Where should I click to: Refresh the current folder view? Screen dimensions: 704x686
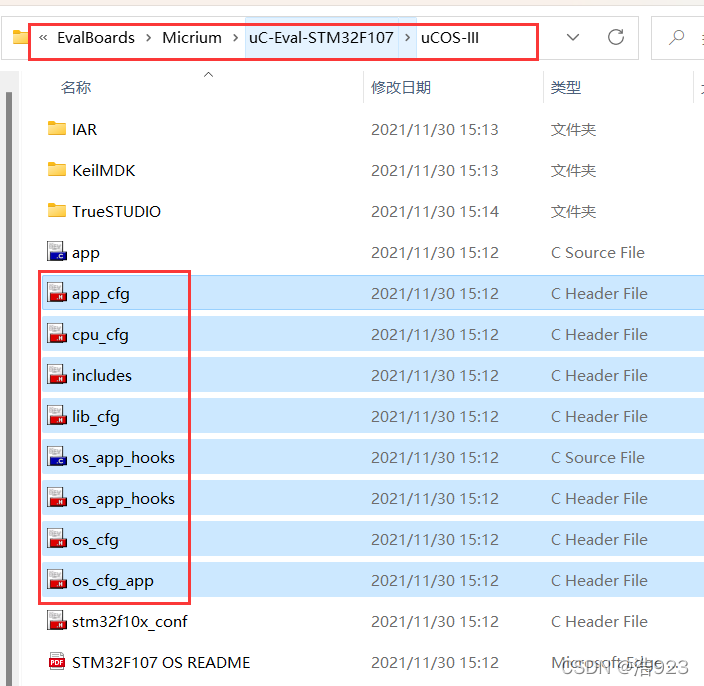(616, 37)
